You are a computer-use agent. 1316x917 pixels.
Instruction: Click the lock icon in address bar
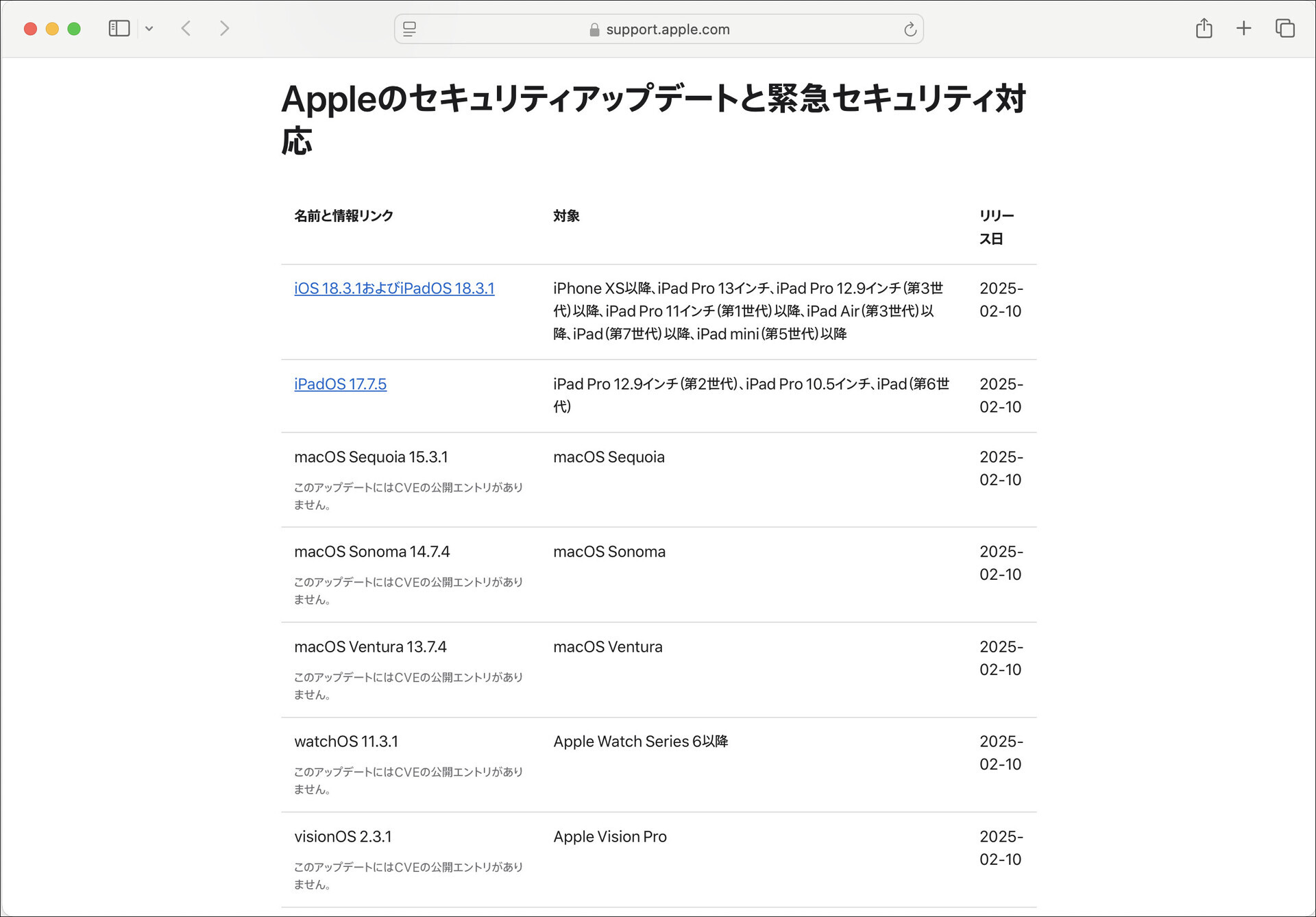594,29
